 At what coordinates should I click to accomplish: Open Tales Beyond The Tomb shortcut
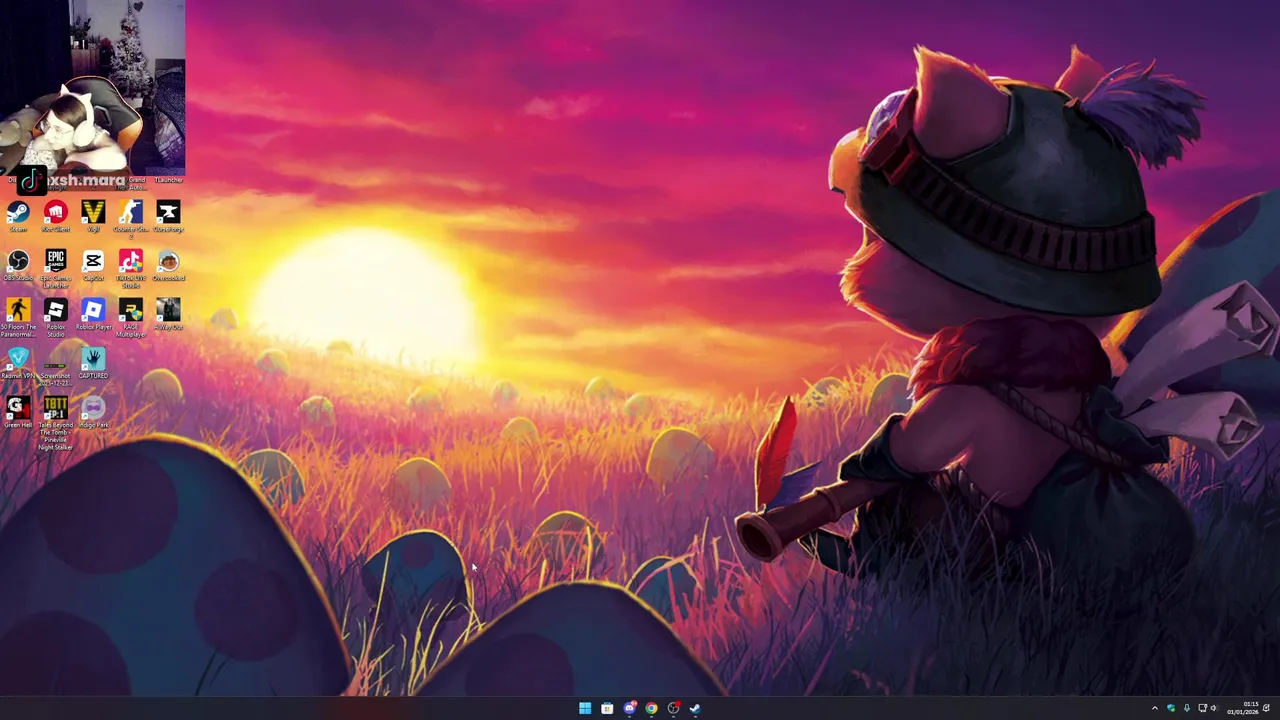click(55, 423)
